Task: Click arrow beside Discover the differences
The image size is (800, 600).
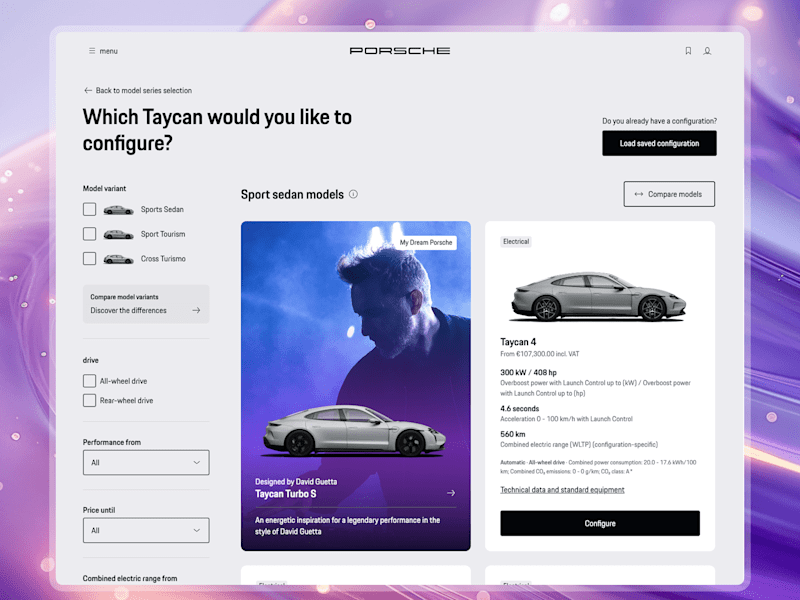Action: 196,310
